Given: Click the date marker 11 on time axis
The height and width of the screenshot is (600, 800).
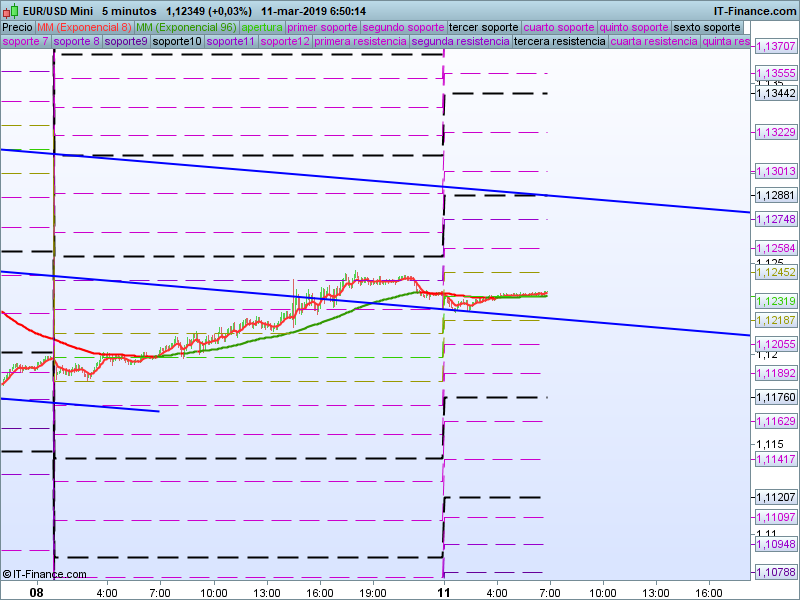Looking at the screenshot, I should pos(443,592).
